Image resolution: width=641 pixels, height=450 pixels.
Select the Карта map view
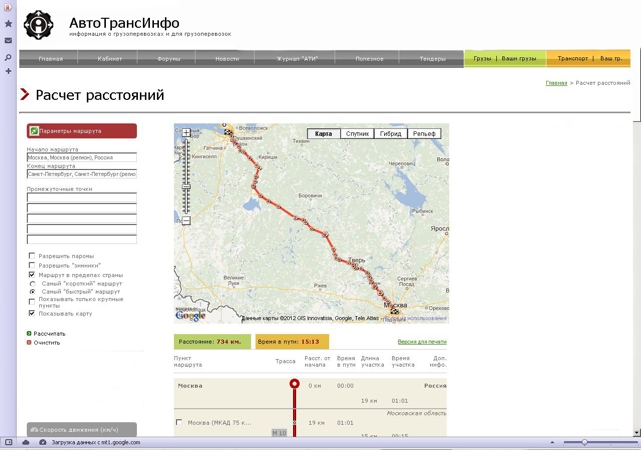pyautogui.click(x=323, y=134)
